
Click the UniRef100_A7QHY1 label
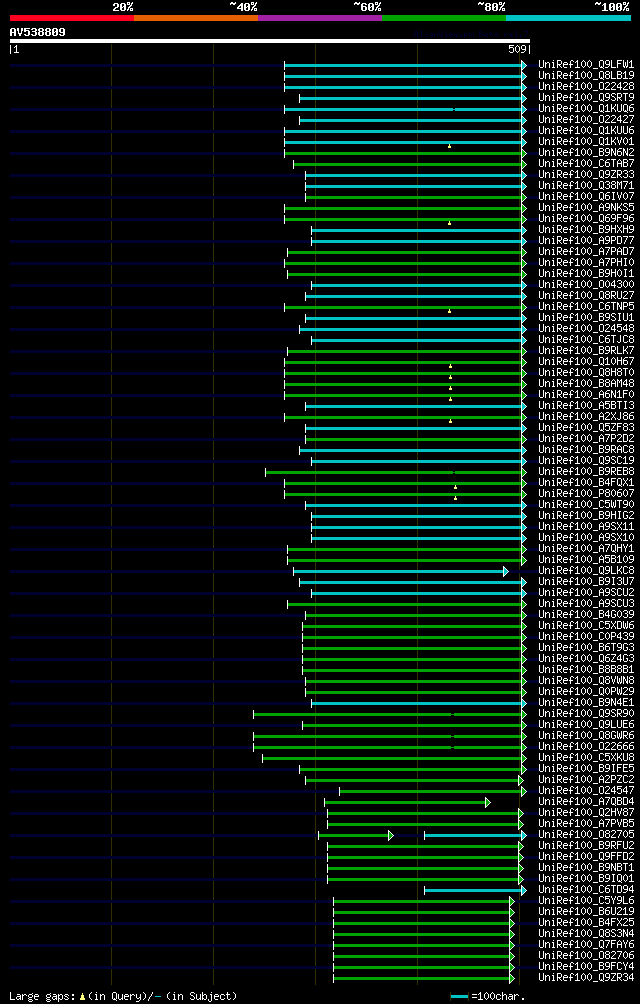(x=586, y=548)
